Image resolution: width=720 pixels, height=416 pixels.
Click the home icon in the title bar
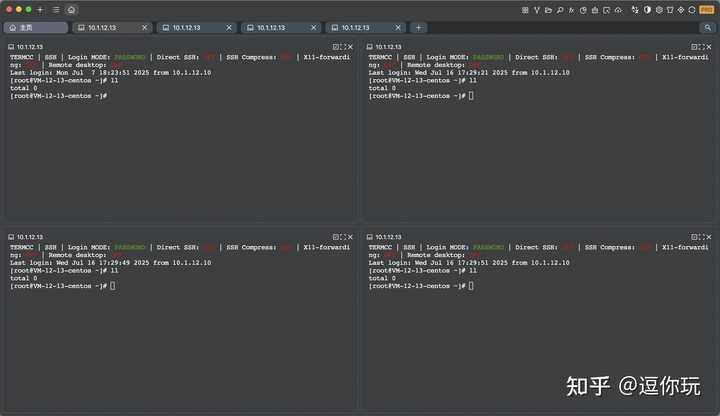point(71,10)
